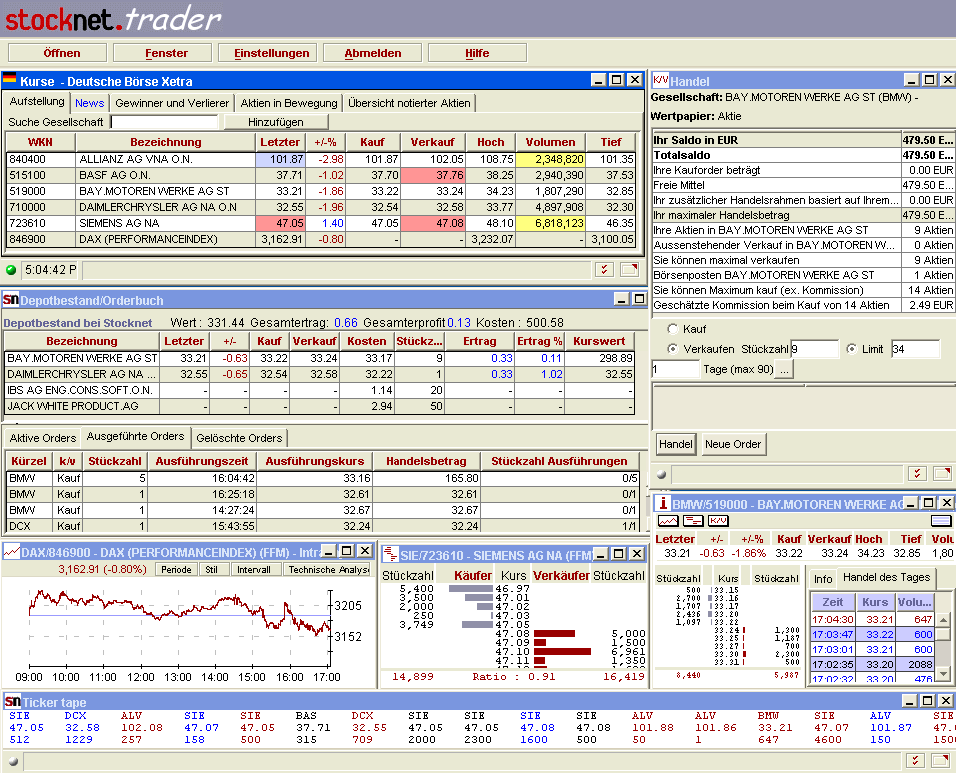Image resolution: width=956 pixels, height=773 pixels.
Task: Click the Hinzufügen button
Action: tap(276, 122)
